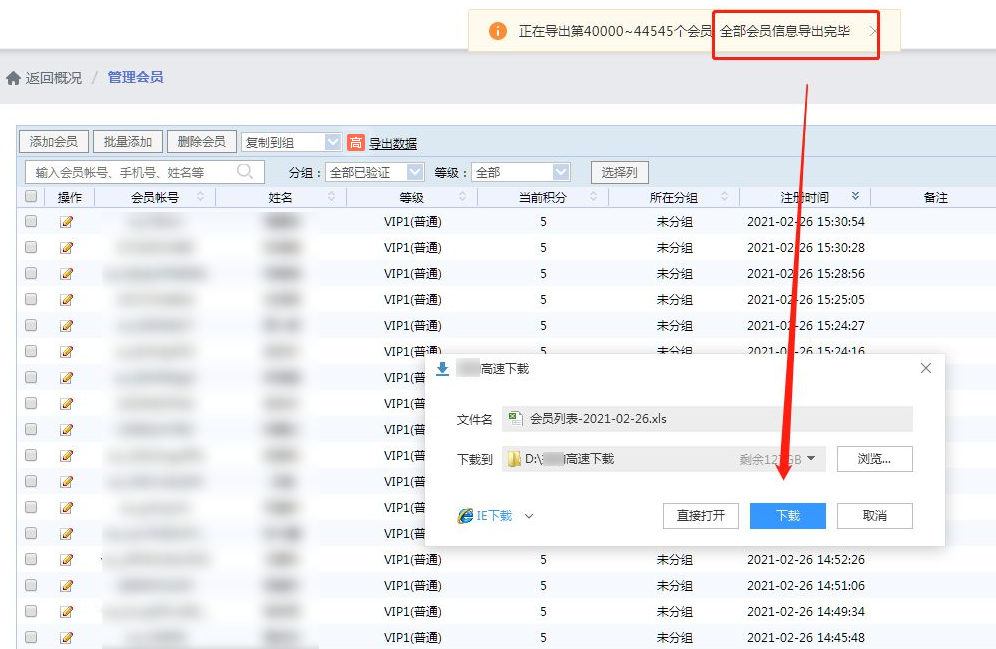The width and height of the screenshot is (996, 649).
Task: Tick the checkbox in the last visible row
Action: point(31,637)
